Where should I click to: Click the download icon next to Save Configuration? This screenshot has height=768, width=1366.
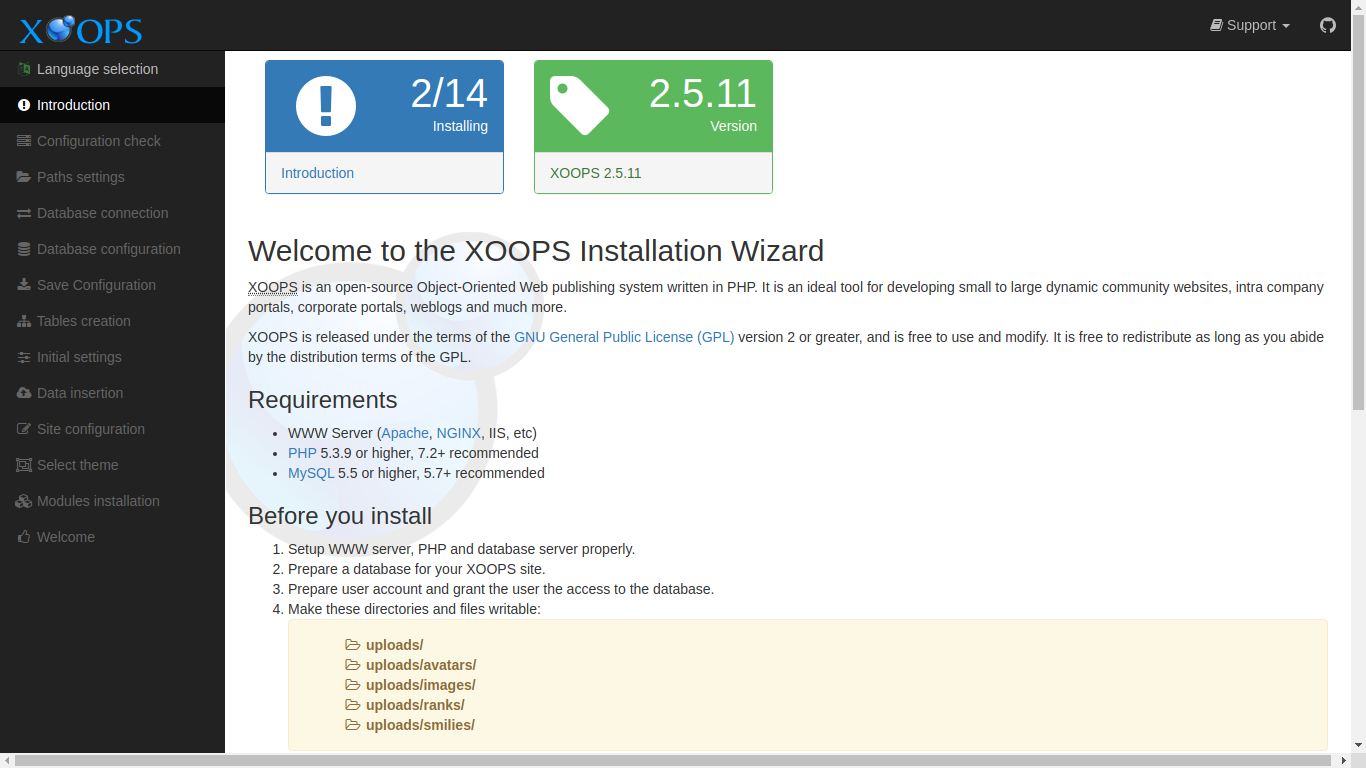(23, 285)
